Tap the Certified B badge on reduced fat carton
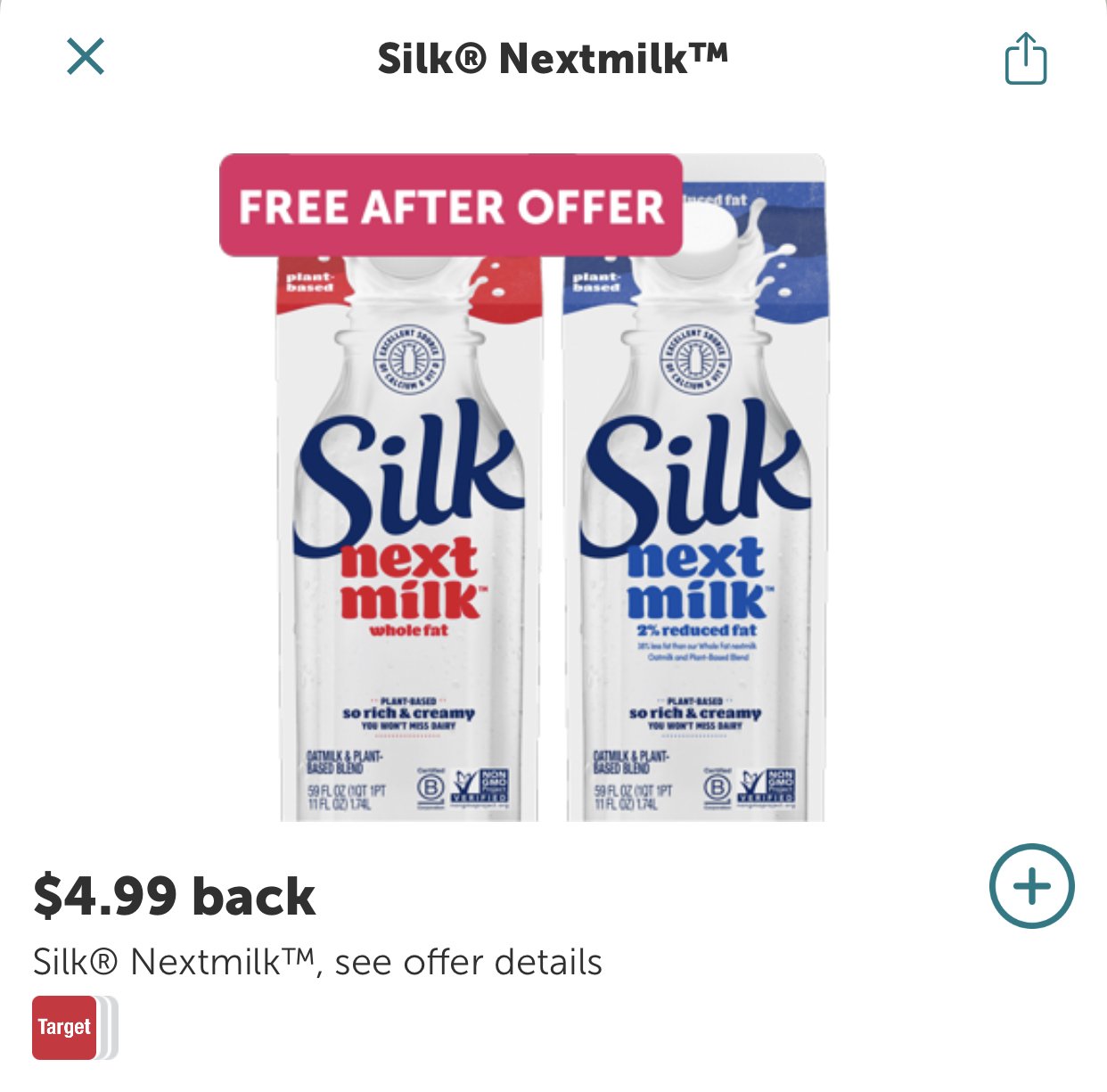1107x1092 pixels. pos(717,786)
